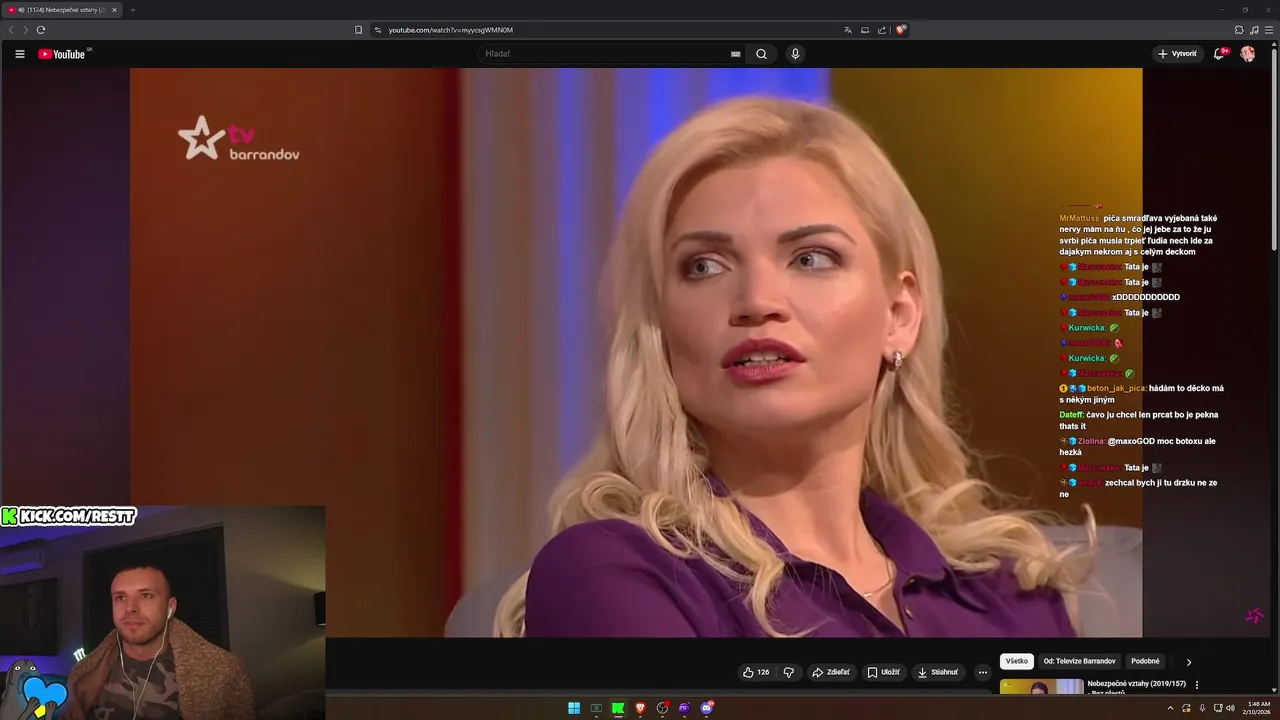Show hidden system tray icons
1280x720 pixels.
[x=1170, y=708]
